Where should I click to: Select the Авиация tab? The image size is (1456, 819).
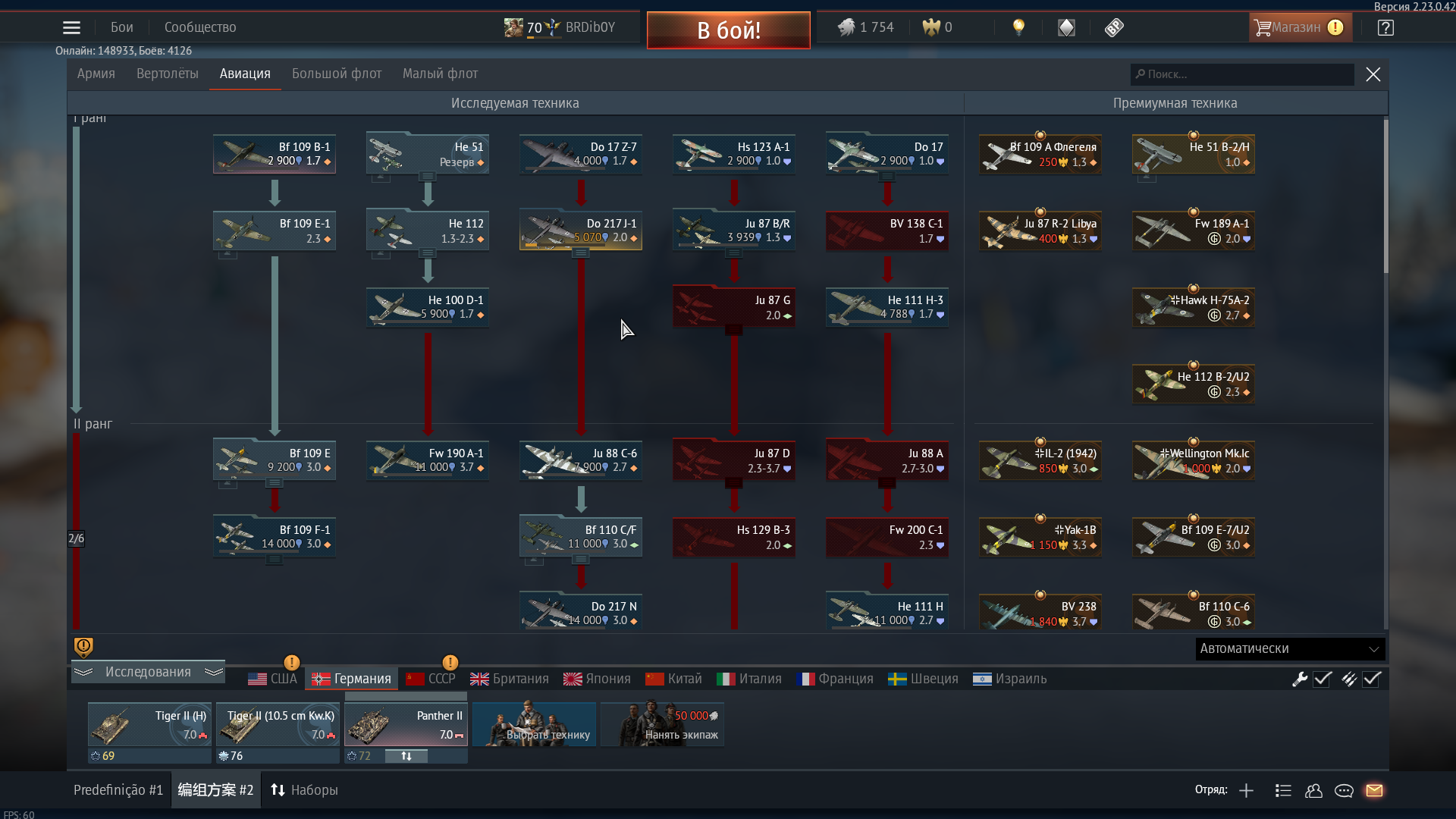point(245,74)
